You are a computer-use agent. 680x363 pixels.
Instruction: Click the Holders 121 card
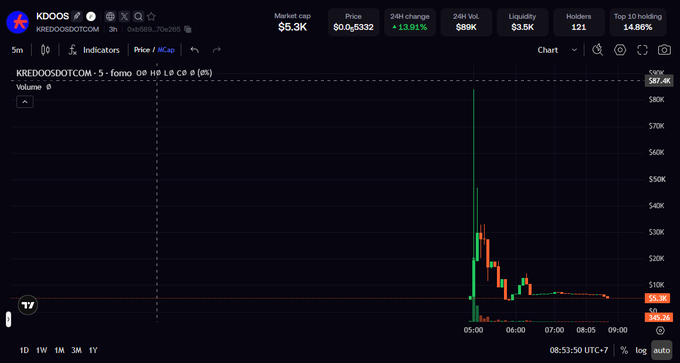tap(579, 22)
